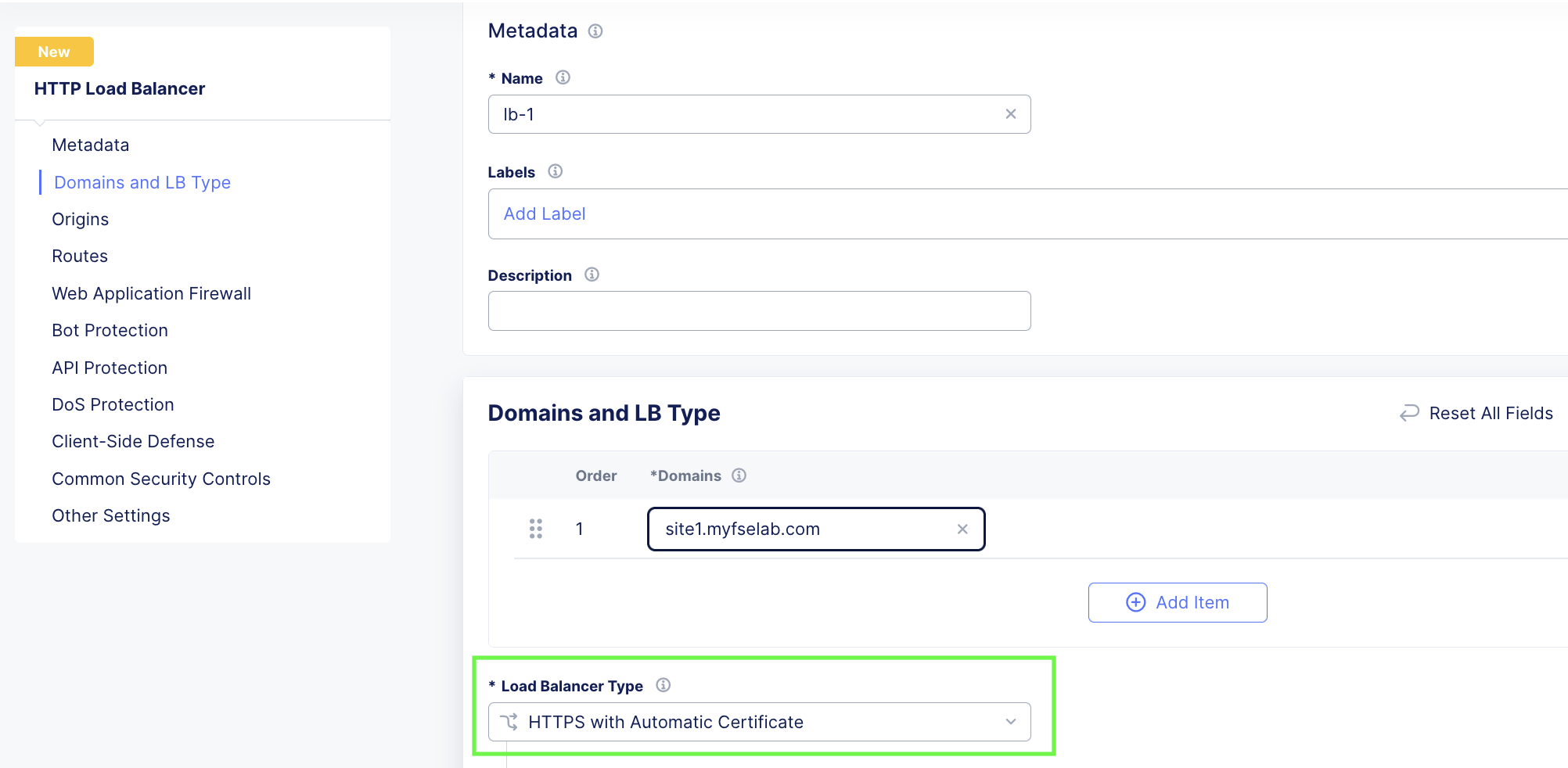Open API Protection section

click(110, 368)
